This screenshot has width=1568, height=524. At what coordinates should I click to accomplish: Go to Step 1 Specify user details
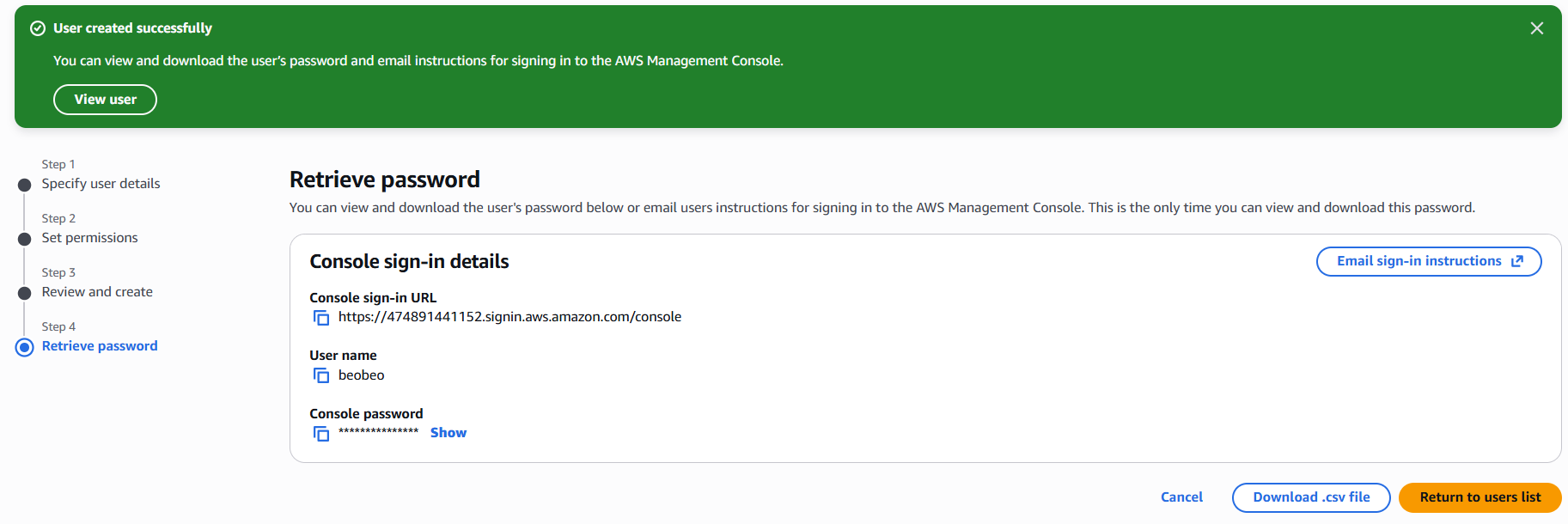click(x=101, y=184)
